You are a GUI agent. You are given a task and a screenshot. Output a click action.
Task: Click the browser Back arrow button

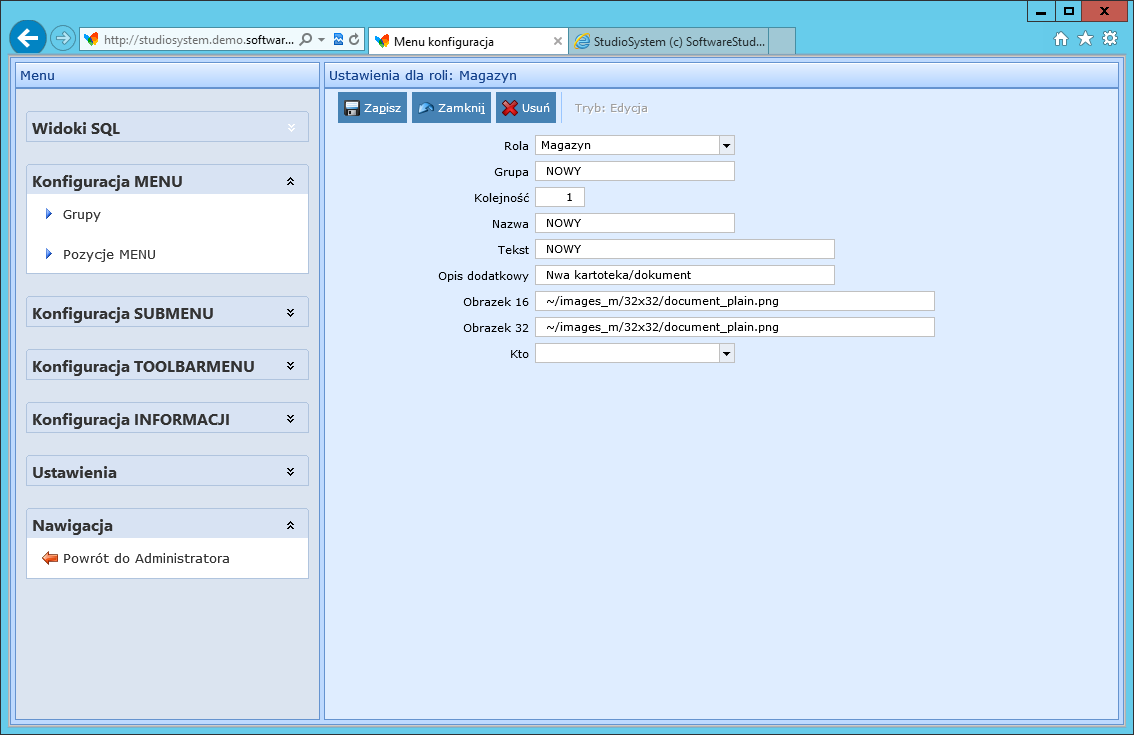tap(28, 38)
